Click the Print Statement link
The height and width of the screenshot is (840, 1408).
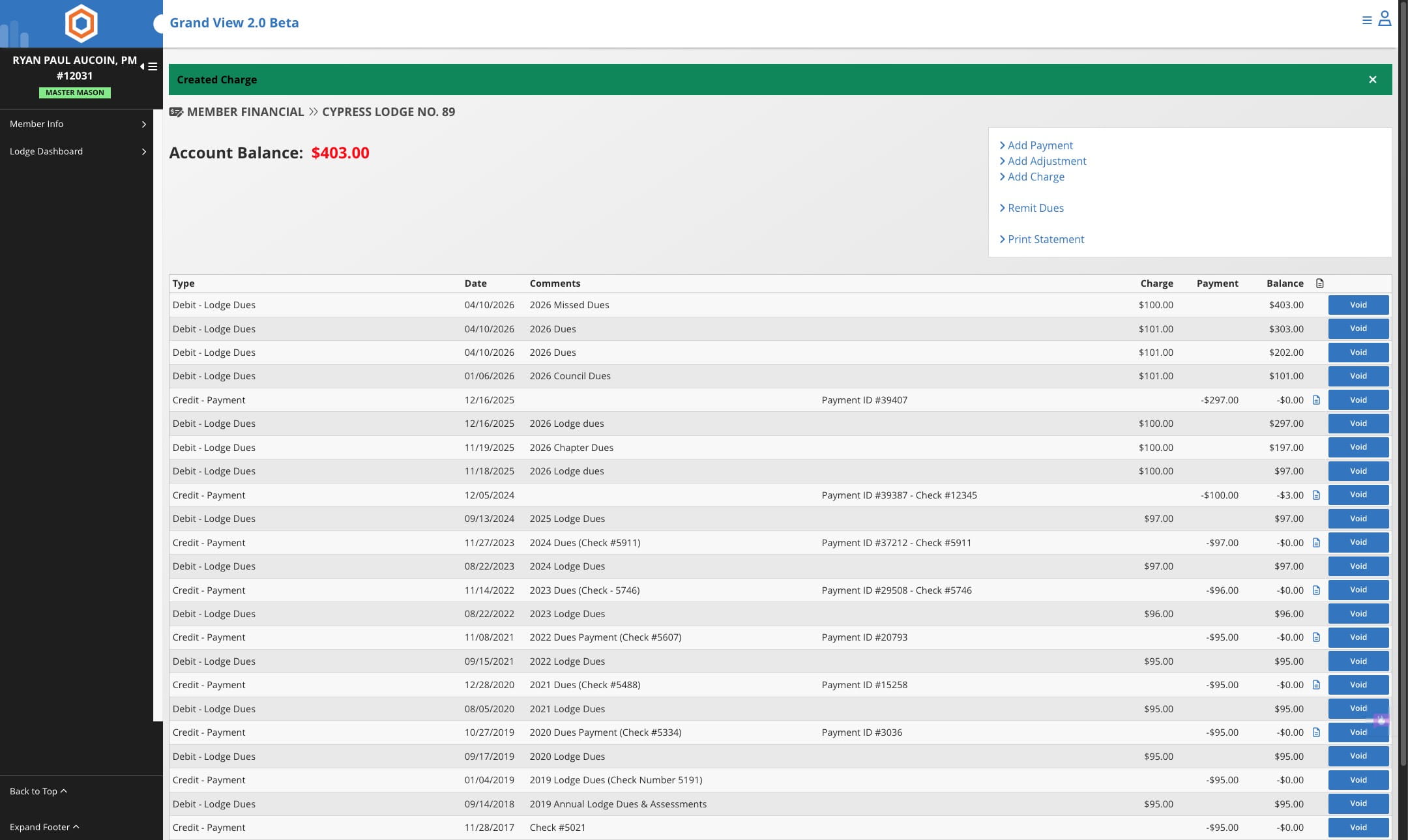tap(1046, 239)
